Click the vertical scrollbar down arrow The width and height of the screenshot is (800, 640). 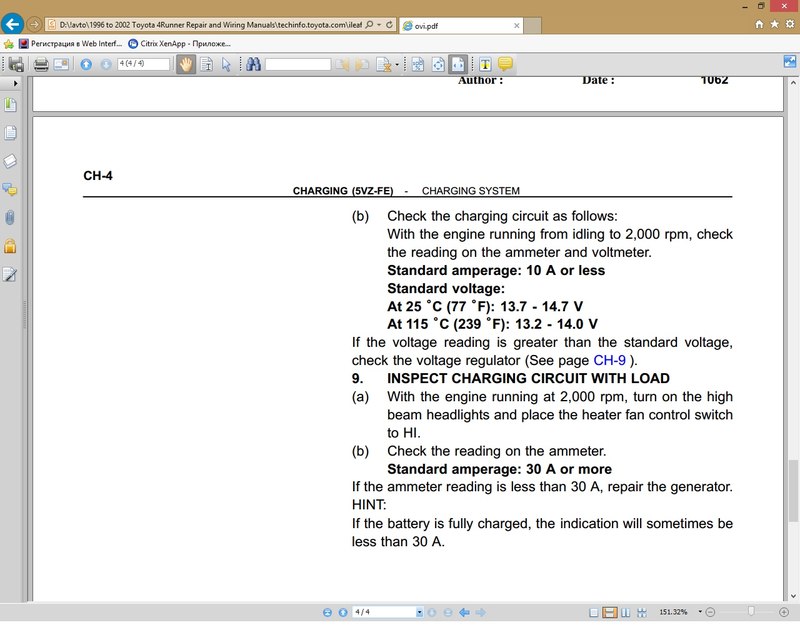tap(793, 596)
